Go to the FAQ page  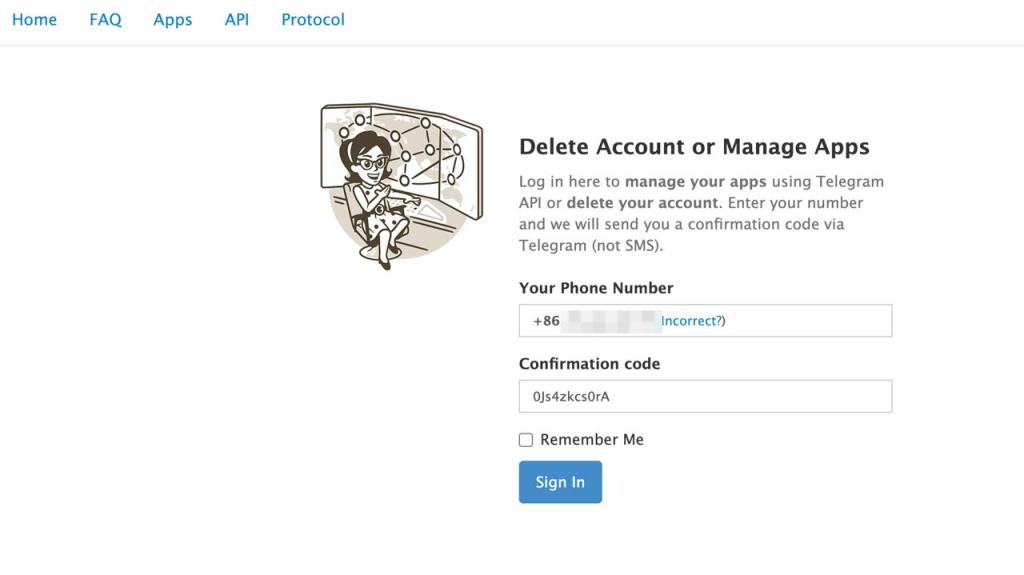pyautogui.click(x=105, y=20)
